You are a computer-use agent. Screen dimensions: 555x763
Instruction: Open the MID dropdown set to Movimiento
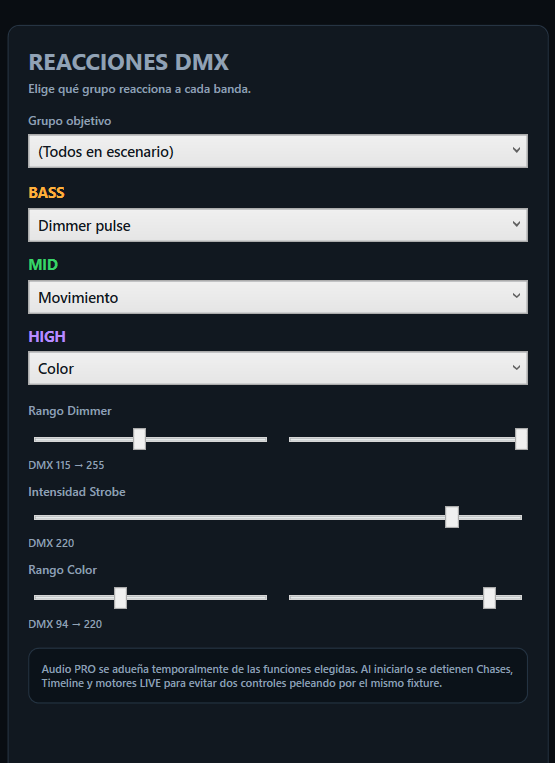click(x=278, y=297)
